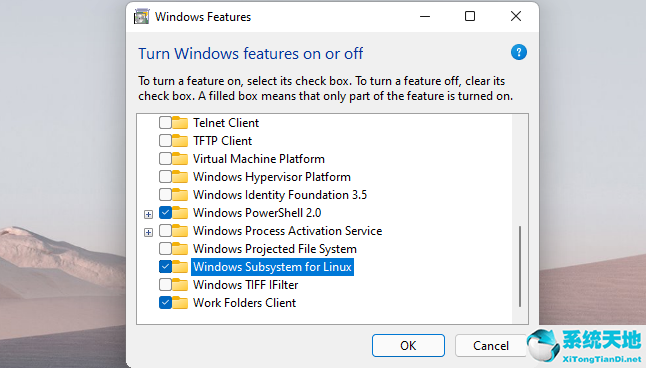Viewport: 646px width, 368px height.
Task: Maximize the Windows Features dialog
Action: (470, 16)
